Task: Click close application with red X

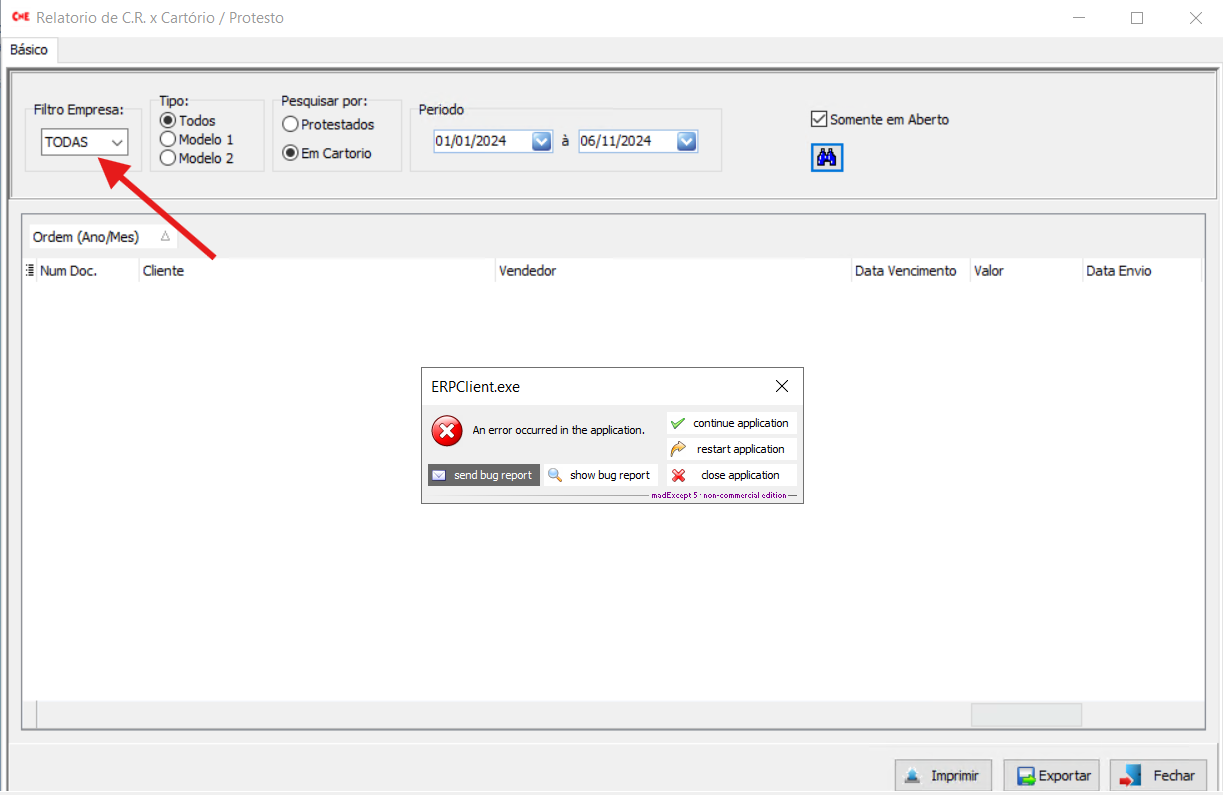Action: point(731,475)
